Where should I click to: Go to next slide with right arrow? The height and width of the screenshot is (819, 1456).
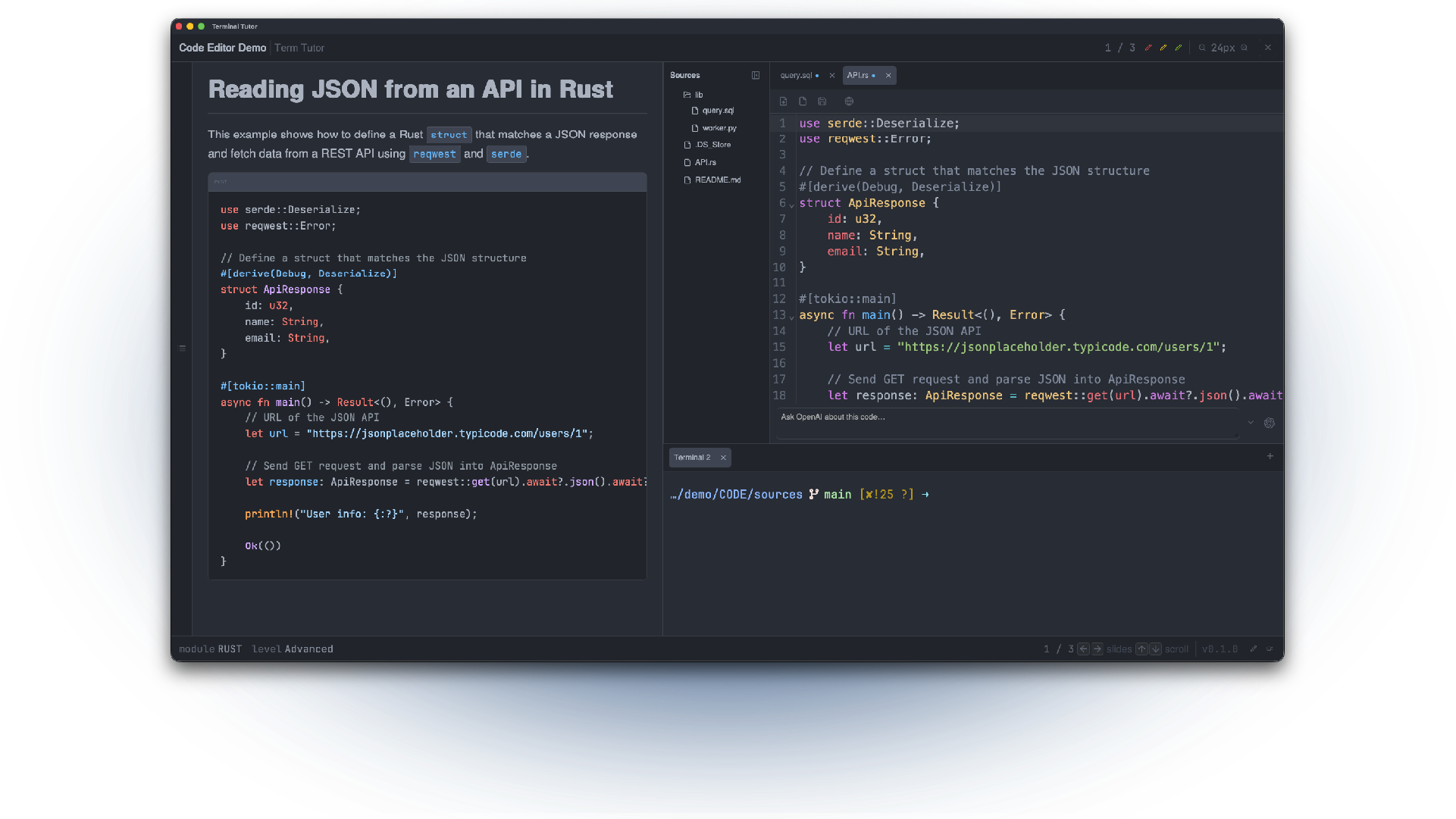click(x=1097, y=649)
